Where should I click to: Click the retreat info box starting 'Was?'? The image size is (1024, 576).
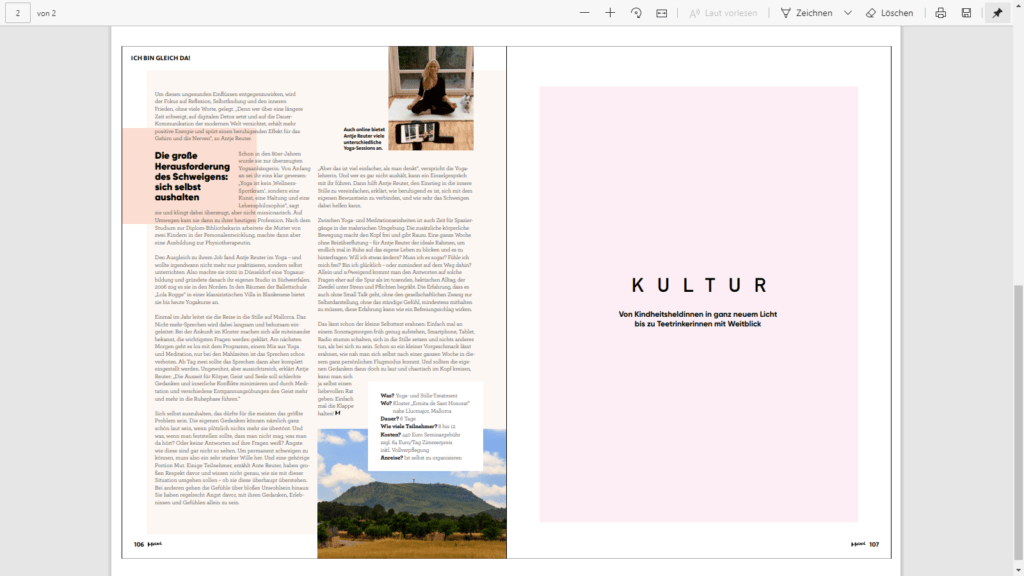pos(425,425)
